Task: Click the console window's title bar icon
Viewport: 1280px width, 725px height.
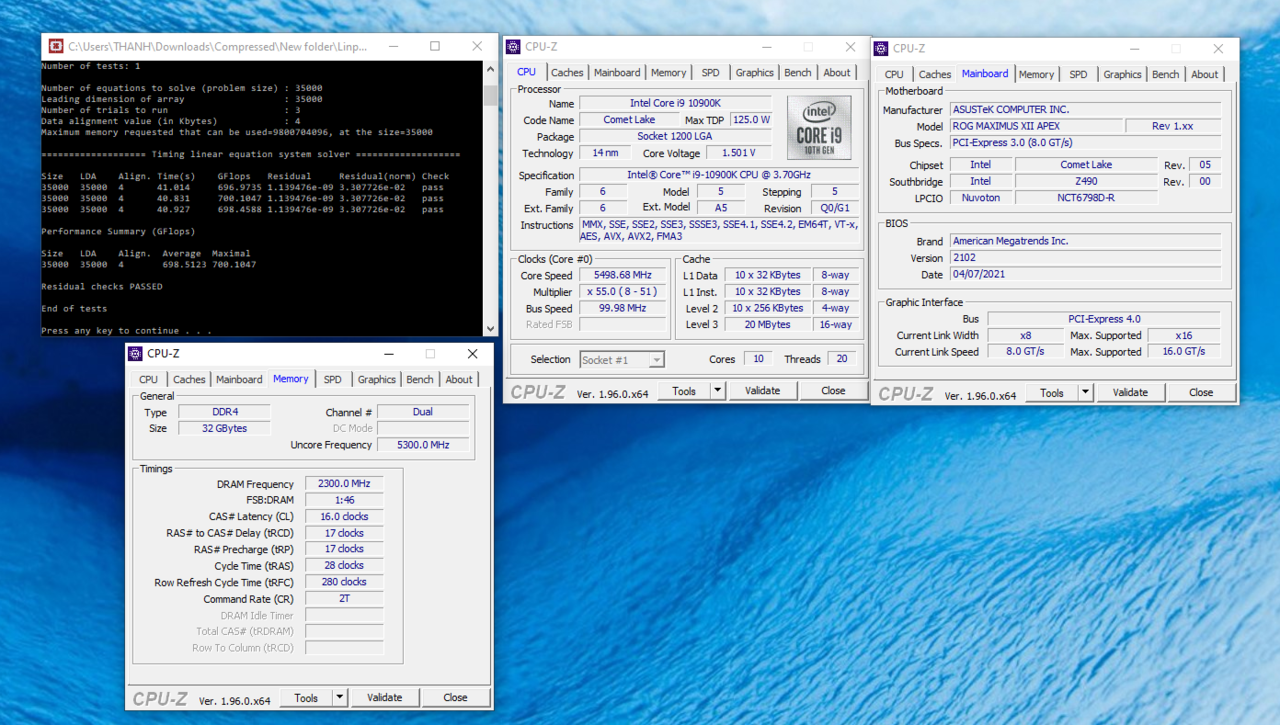Action: [x=55, y=46]
